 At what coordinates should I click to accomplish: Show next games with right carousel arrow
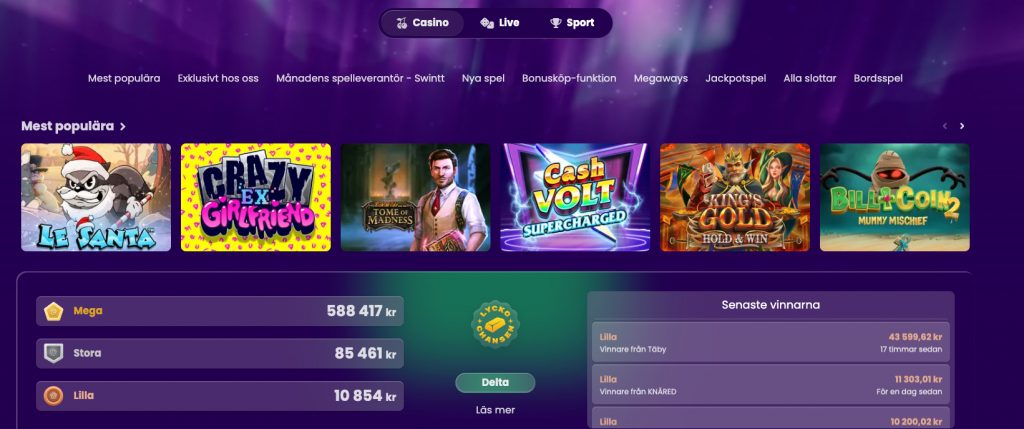[962, 126]
